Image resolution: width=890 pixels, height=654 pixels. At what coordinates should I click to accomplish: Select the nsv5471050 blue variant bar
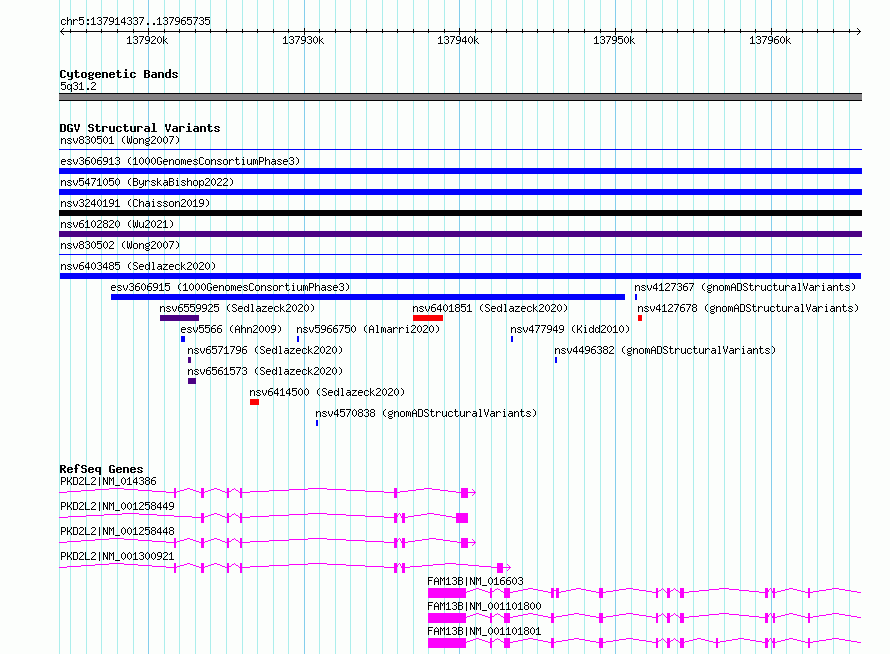tap(460, 192)
